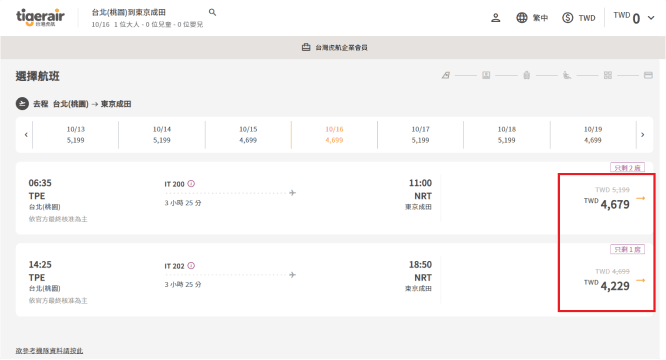Screen dimensions: 666x360
Task: Click the globe language icon
Action: tap(522, 18)
